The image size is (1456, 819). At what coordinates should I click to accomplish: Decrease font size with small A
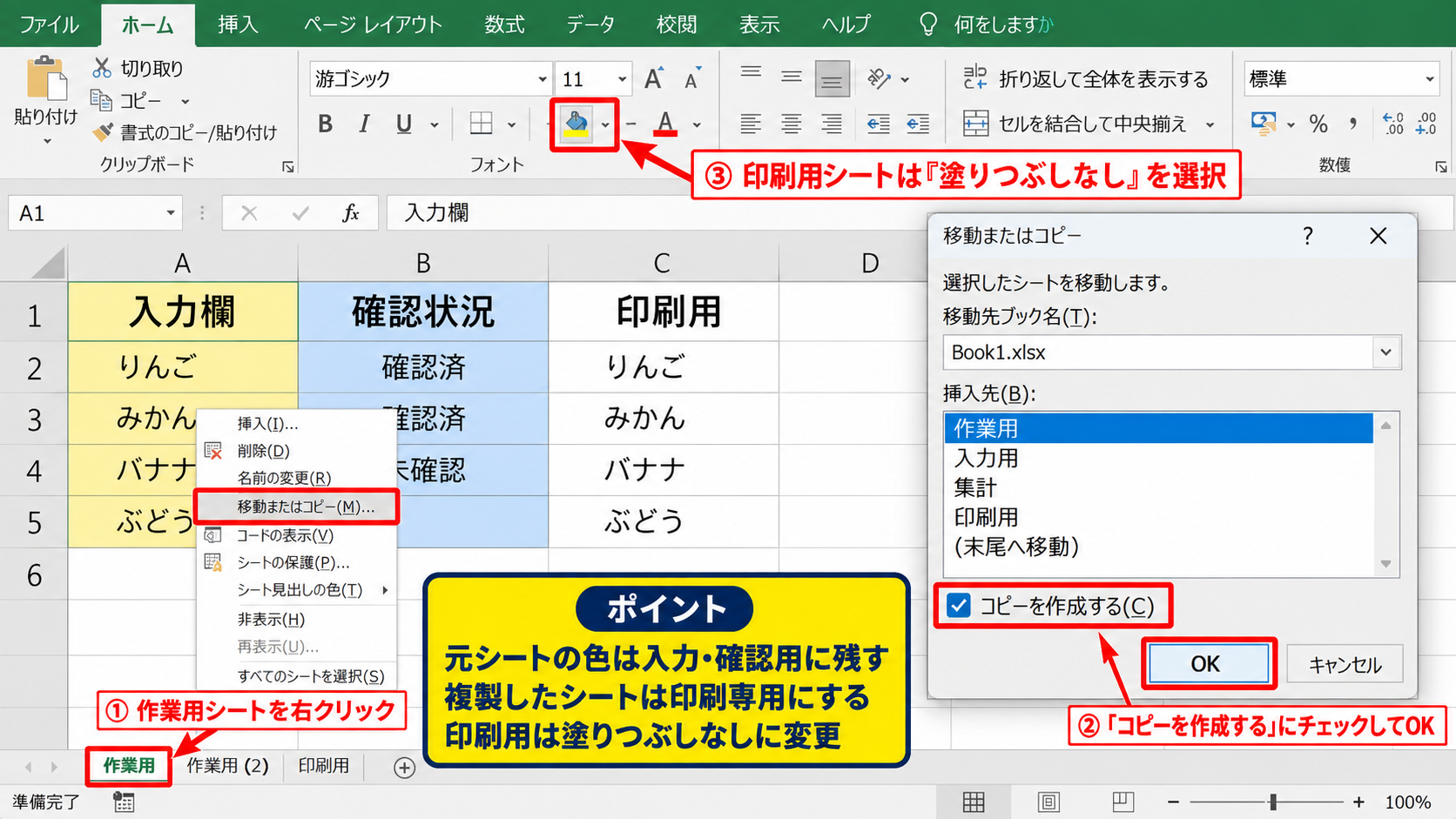point(692,79)
